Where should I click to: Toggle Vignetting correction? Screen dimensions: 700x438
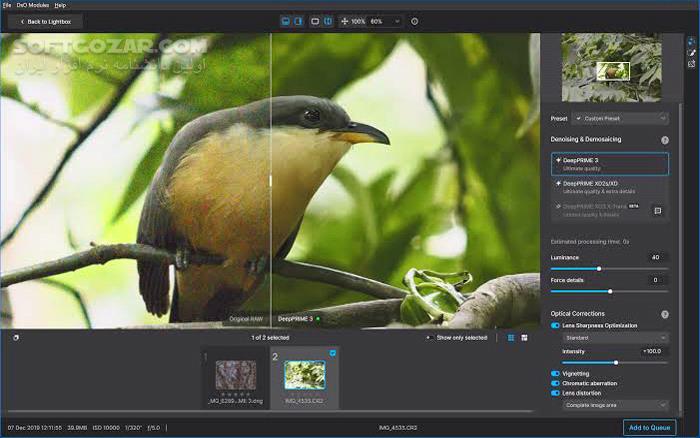pos(555,374)
